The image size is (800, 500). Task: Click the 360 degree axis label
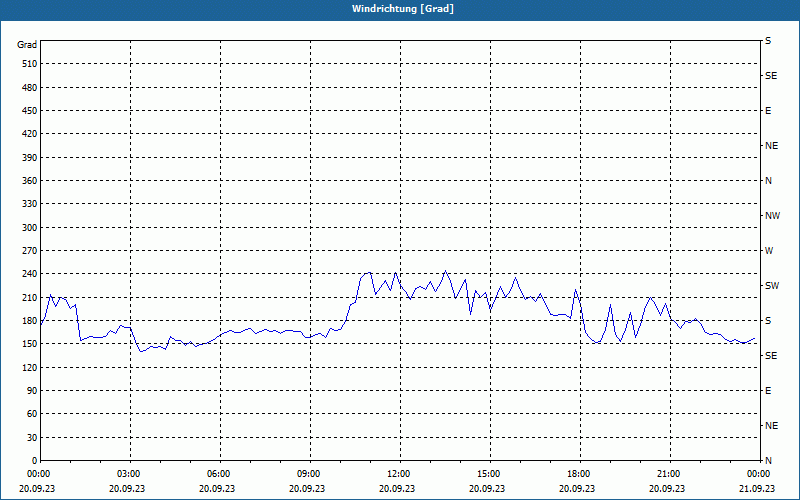click(x=30, y=181)
